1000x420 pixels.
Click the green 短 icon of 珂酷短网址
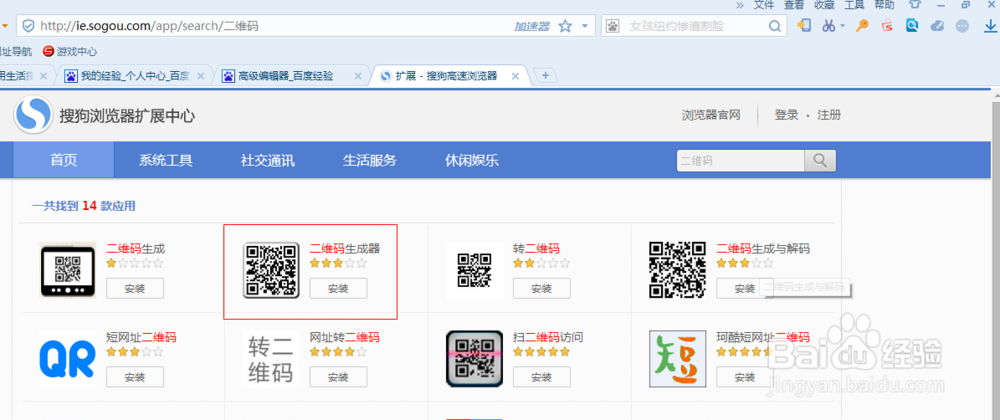[677, 359]
